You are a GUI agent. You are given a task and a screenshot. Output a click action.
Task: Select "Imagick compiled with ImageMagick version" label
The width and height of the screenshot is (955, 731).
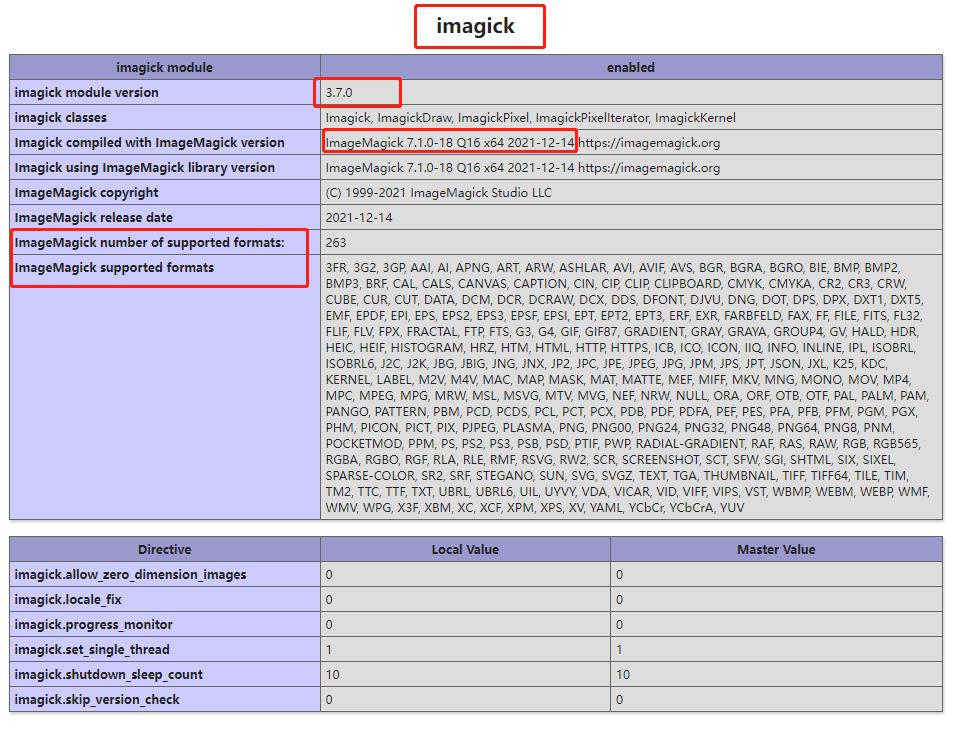pyautogui.click(x=149, y=143)
